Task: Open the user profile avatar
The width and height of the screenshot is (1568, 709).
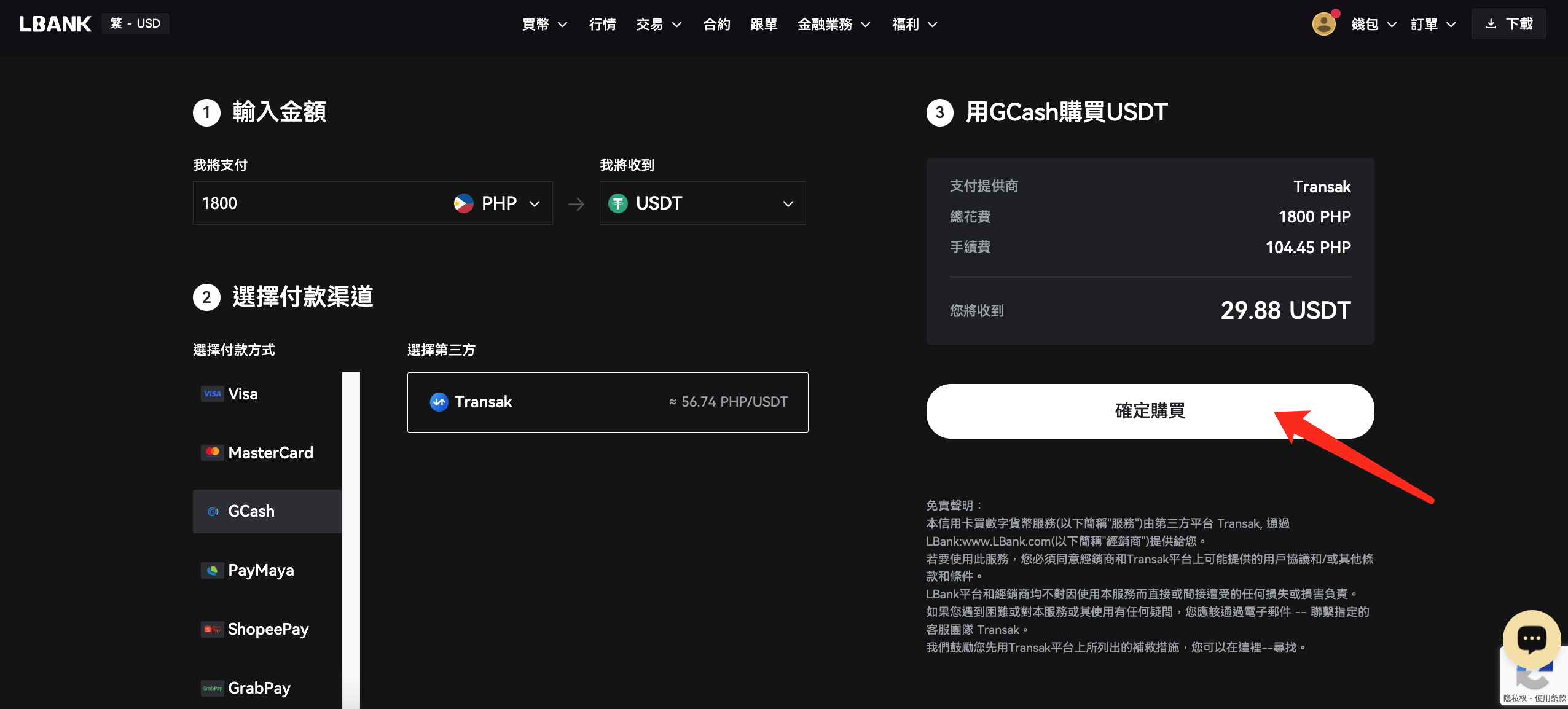Action: tap(1324, 24)
